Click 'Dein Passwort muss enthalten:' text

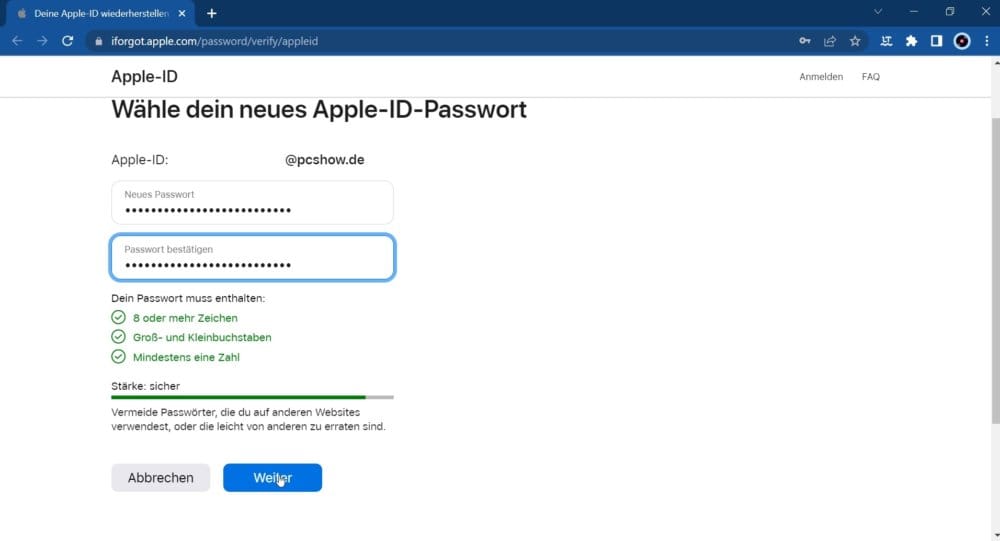tap(188, 298)
